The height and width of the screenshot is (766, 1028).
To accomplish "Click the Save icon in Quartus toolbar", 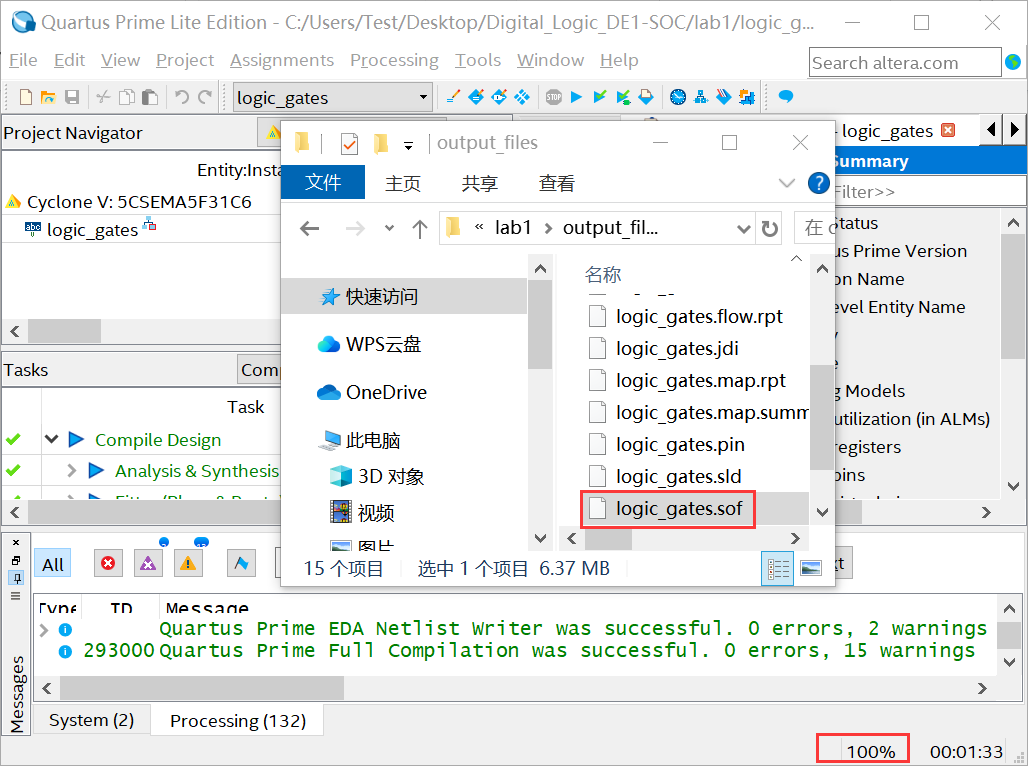I will point(71,97).
